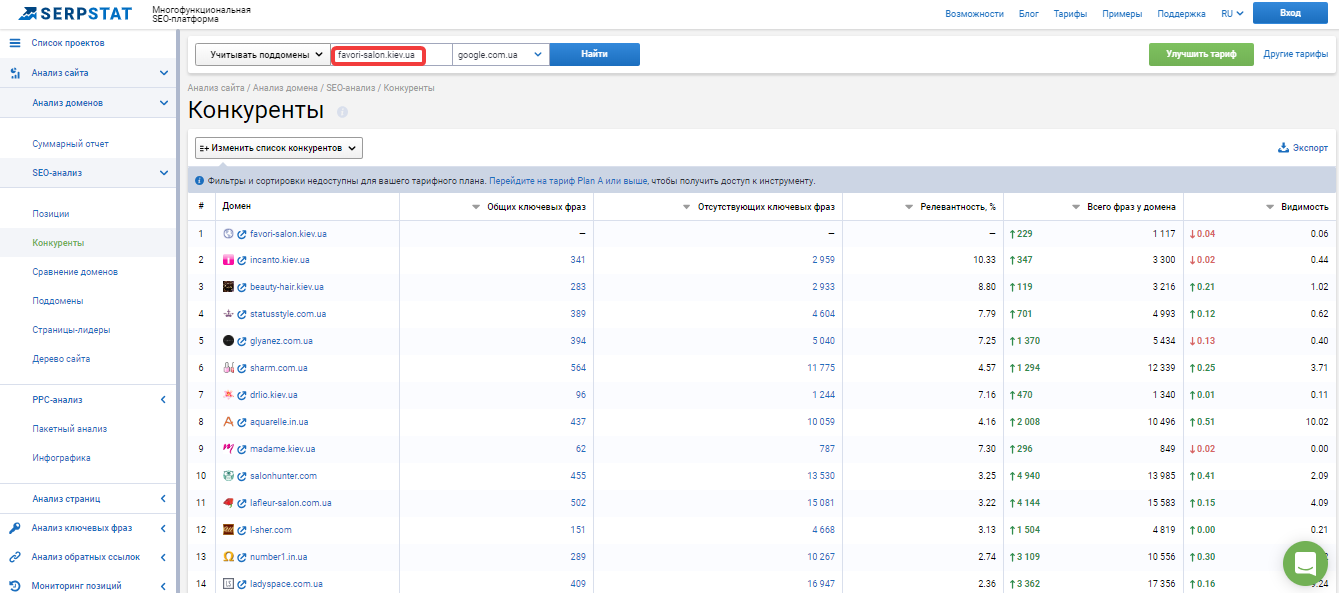The width and height of the screenshot is (1339, 593).
Task: Click the link icon for Анализ обратных ссылок
Action: coord(15,557)
